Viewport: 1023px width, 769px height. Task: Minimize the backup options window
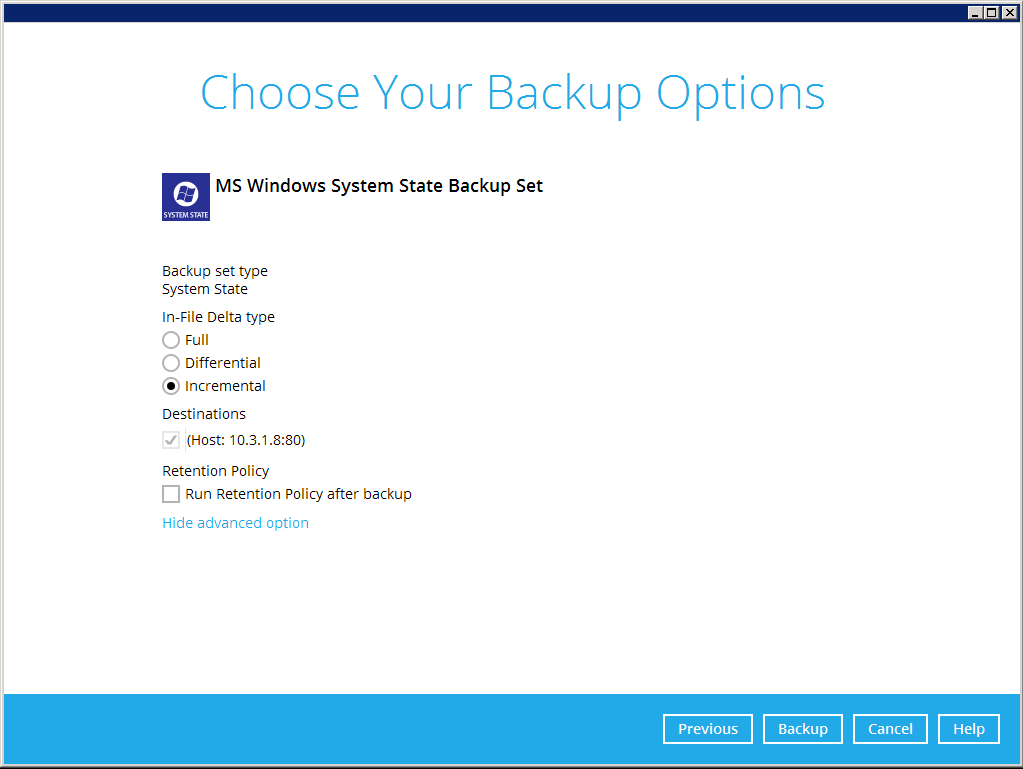click(x=975, y=12)
